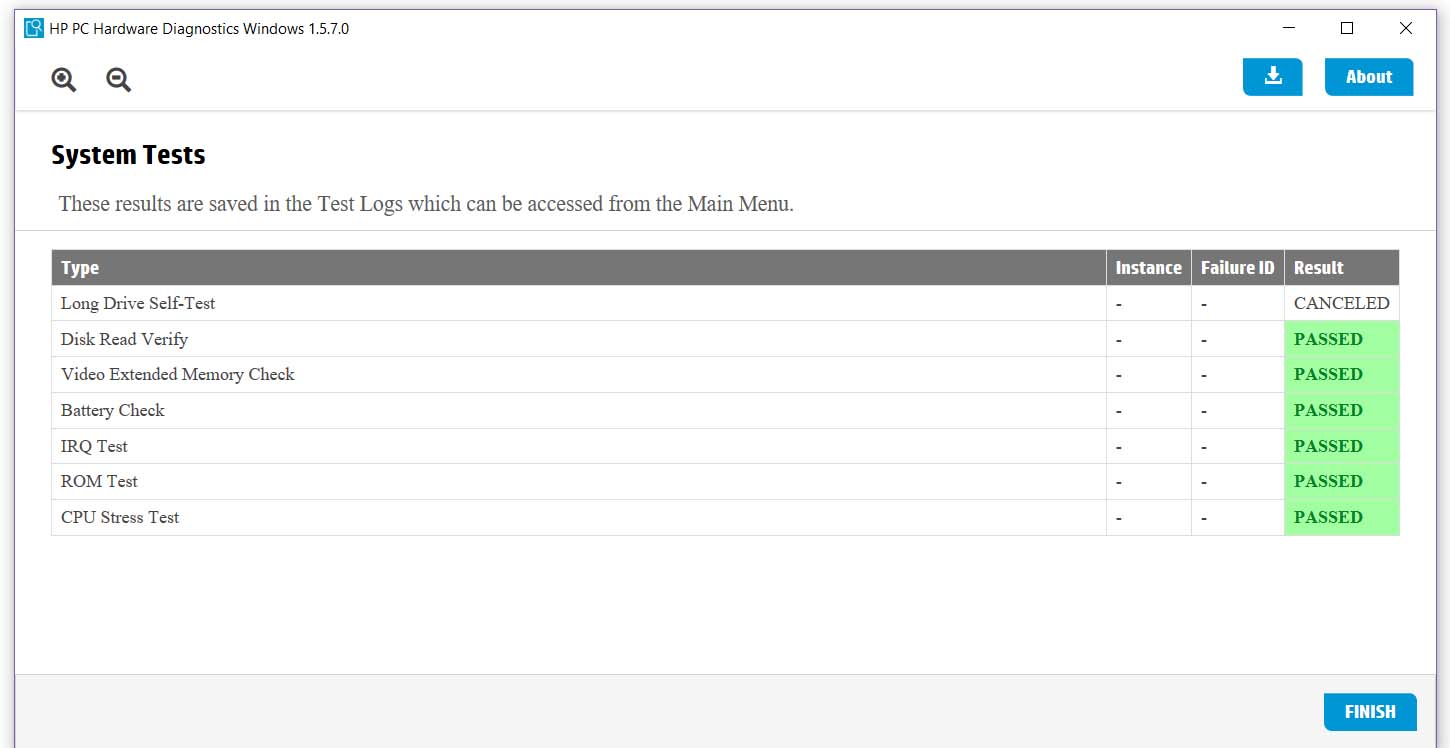Select the Type column header
Screen dimensions: 1450x748
tap(80, 268)
